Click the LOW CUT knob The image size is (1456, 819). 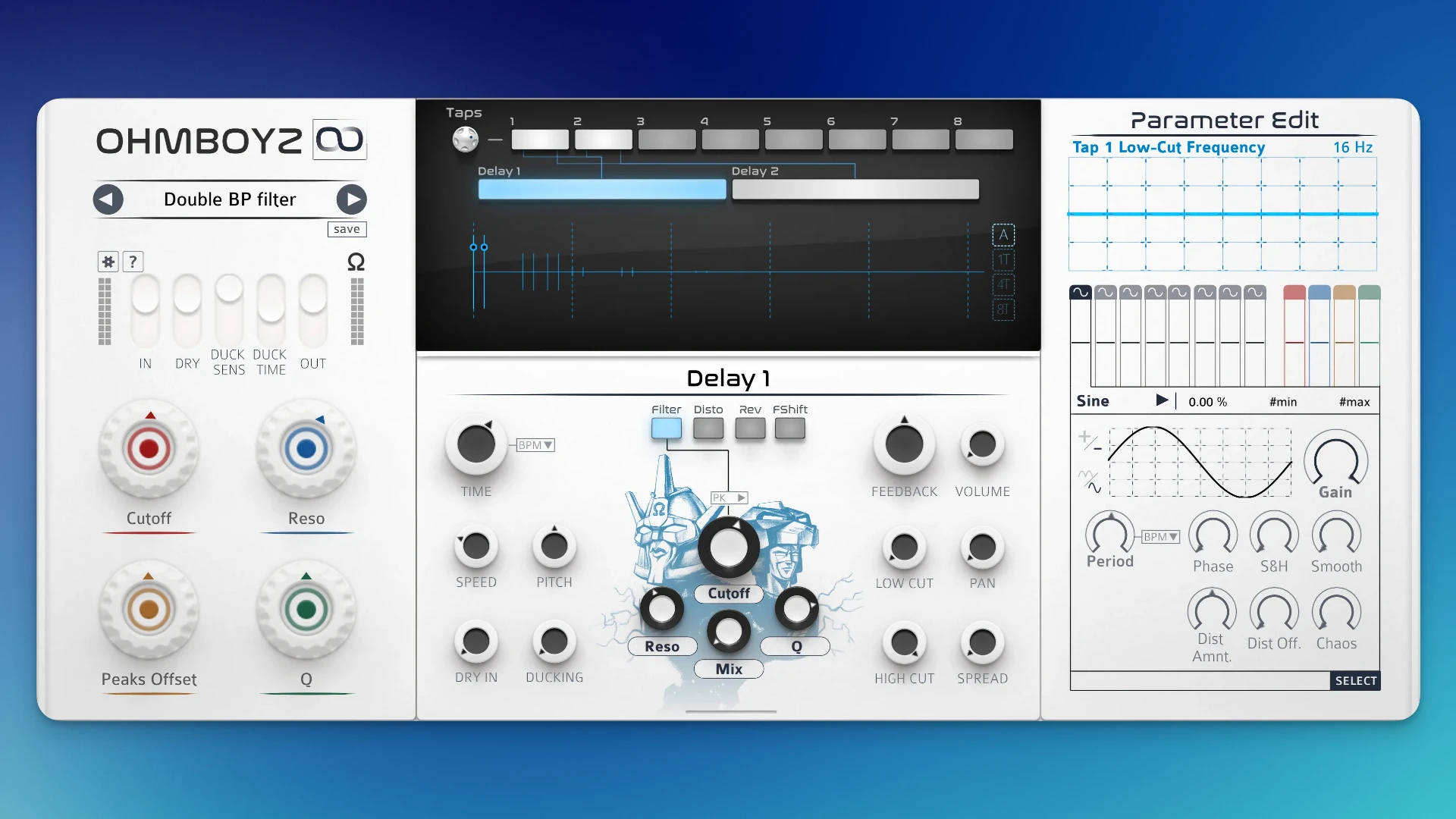point(904,547)
